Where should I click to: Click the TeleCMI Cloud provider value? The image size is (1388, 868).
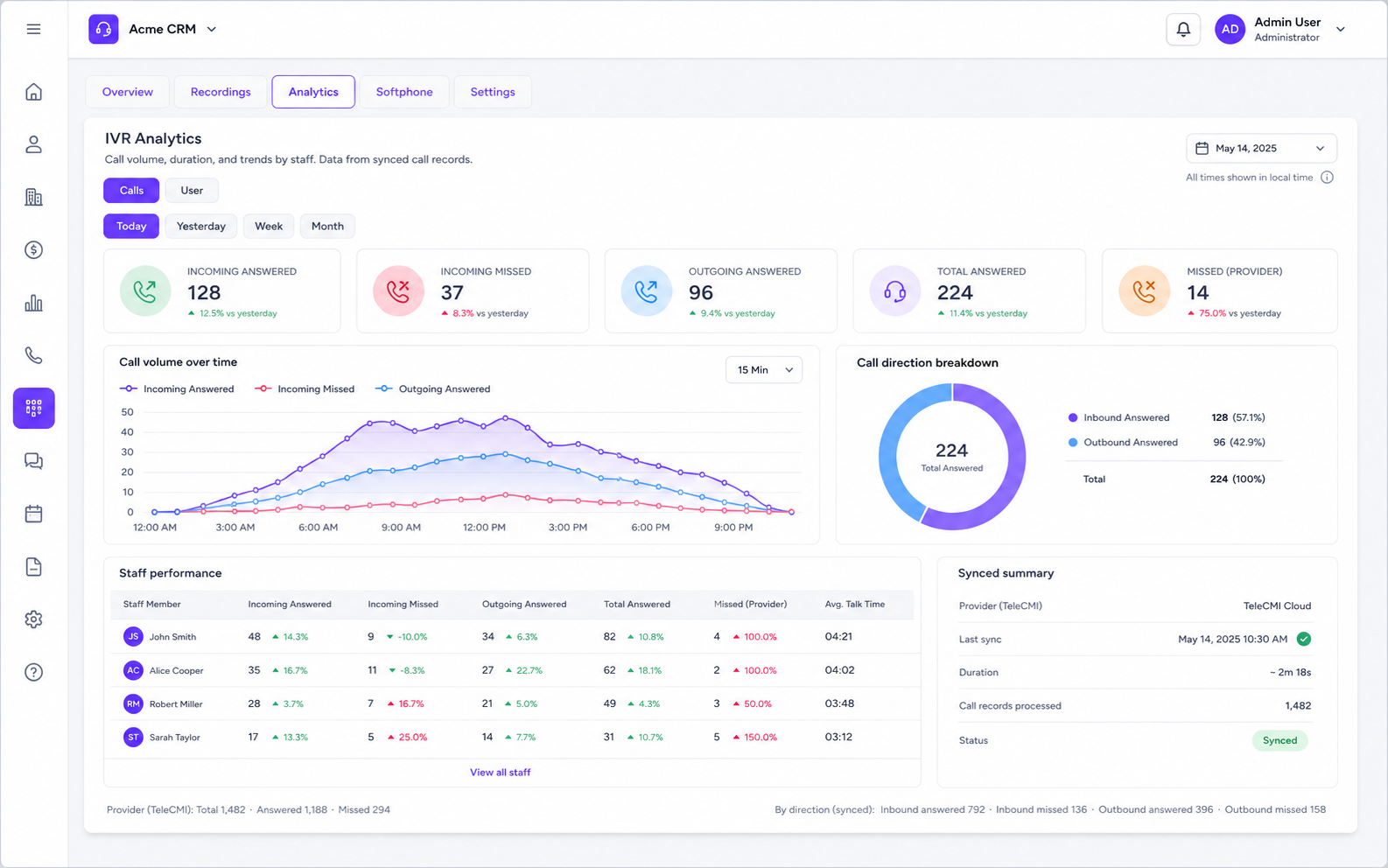pyautogui.click(x=1277, y=605)
